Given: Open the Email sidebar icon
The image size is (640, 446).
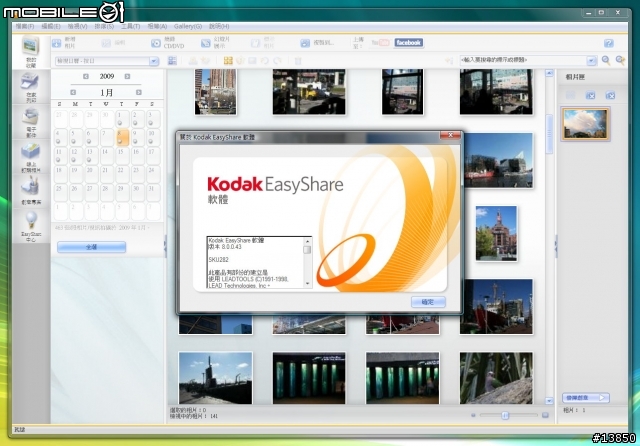Looking at the screenshot, I should (31, 123).
